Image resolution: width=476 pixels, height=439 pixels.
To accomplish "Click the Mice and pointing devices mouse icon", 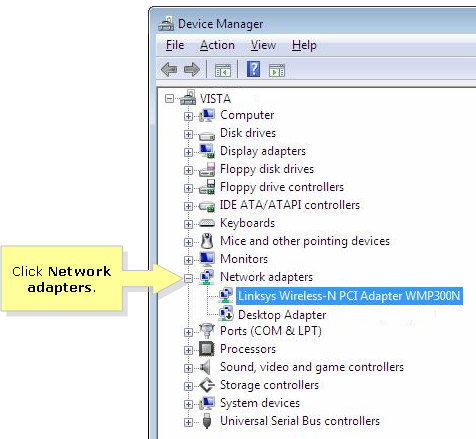I will tap(207, 241).
